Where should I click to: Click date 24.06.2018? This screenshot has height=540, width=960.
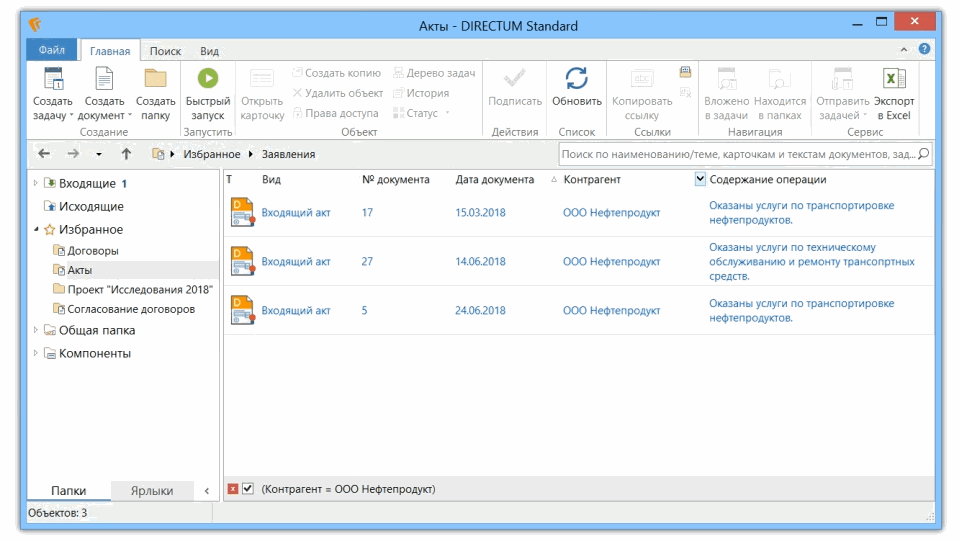[481, 310]
